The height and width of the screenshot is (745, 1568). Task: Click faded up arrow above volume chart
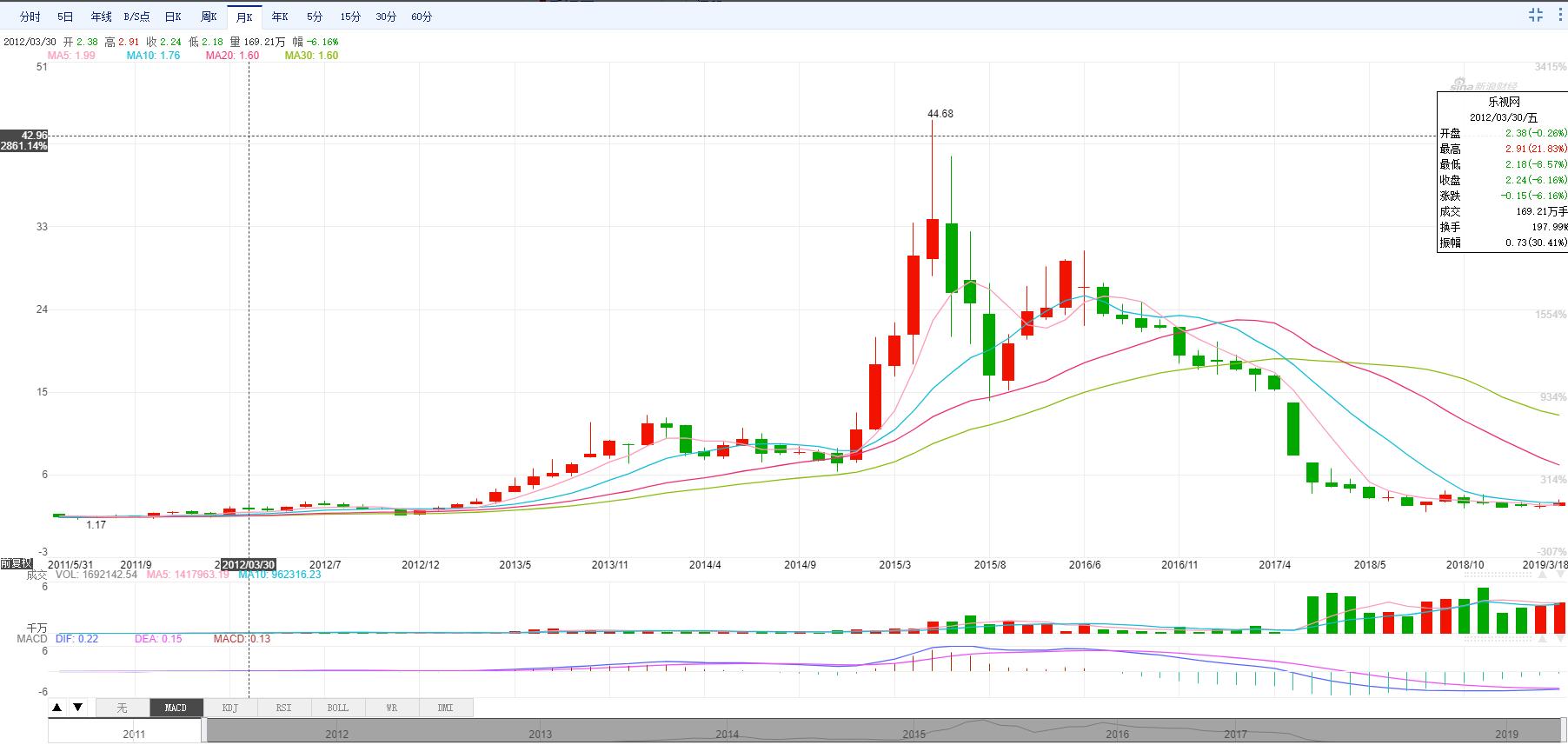pyautogui.click(x=1542, y=575)
